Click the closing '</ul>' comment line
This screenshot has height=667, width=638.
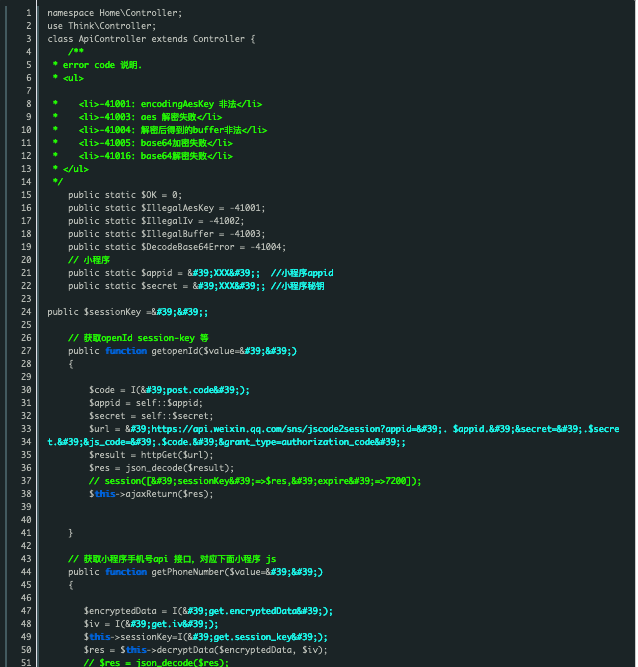tap(71, 168)
